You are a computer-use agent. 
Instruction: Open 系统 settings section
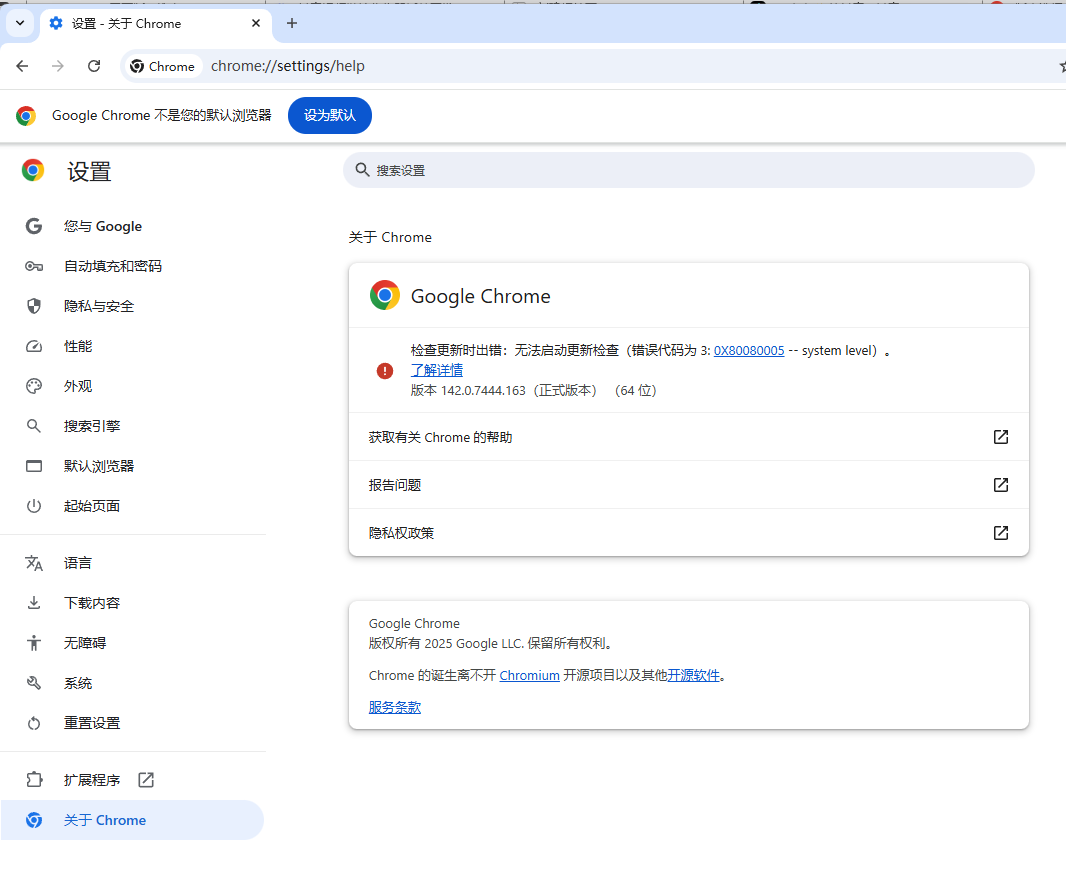click(133, 683)
